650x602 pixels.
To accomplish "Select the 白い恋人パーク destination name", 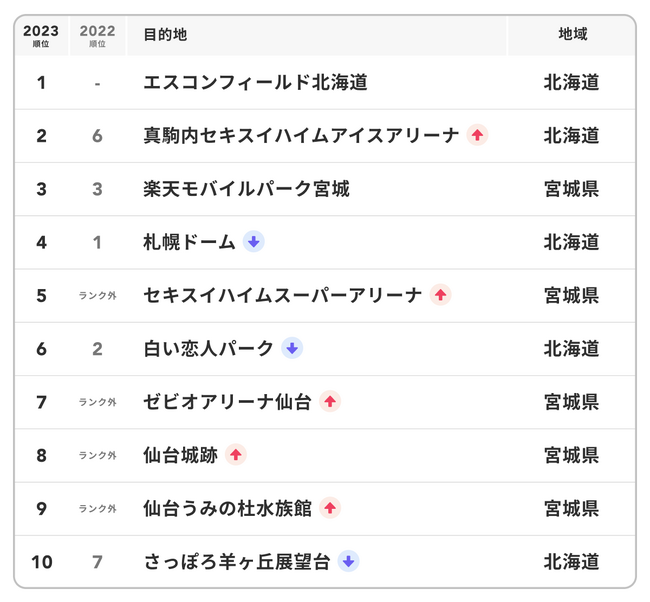I will pos(208,348).
